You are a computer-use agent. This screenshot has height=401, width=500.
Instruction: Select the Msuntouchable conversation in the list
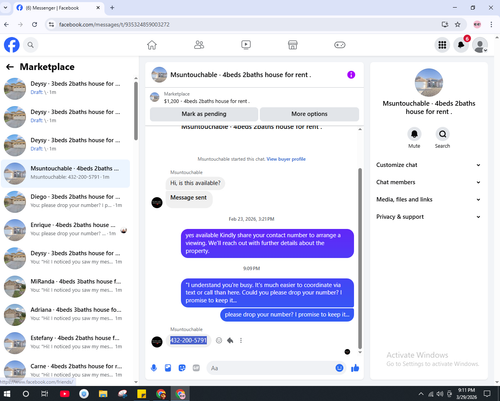pyautogui.click(x=66, y=173)
